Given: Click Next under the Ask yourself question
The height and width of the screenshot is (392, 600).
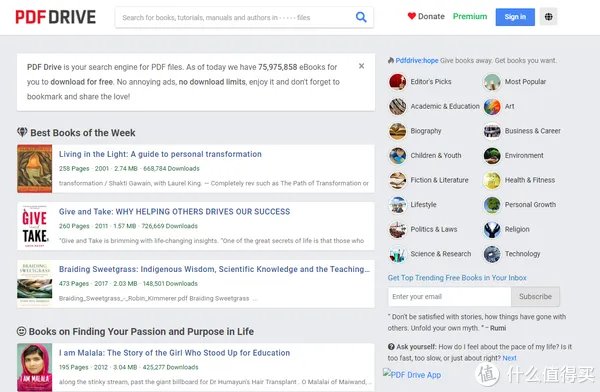Looking at the screenshot, I should 509,358.
